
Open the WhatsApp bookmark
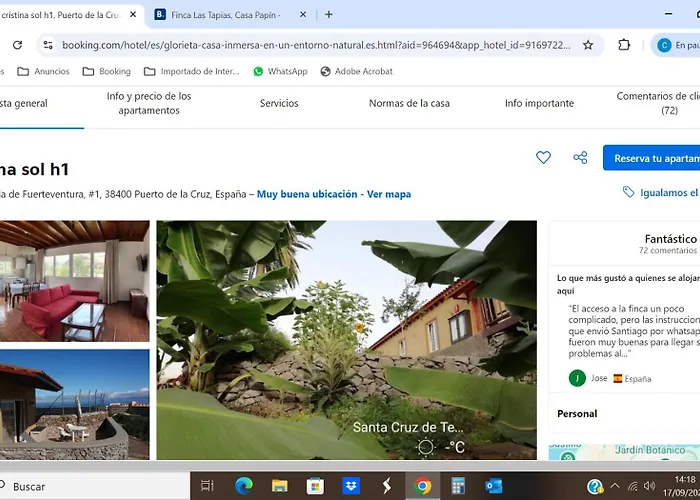click(280, 72)
